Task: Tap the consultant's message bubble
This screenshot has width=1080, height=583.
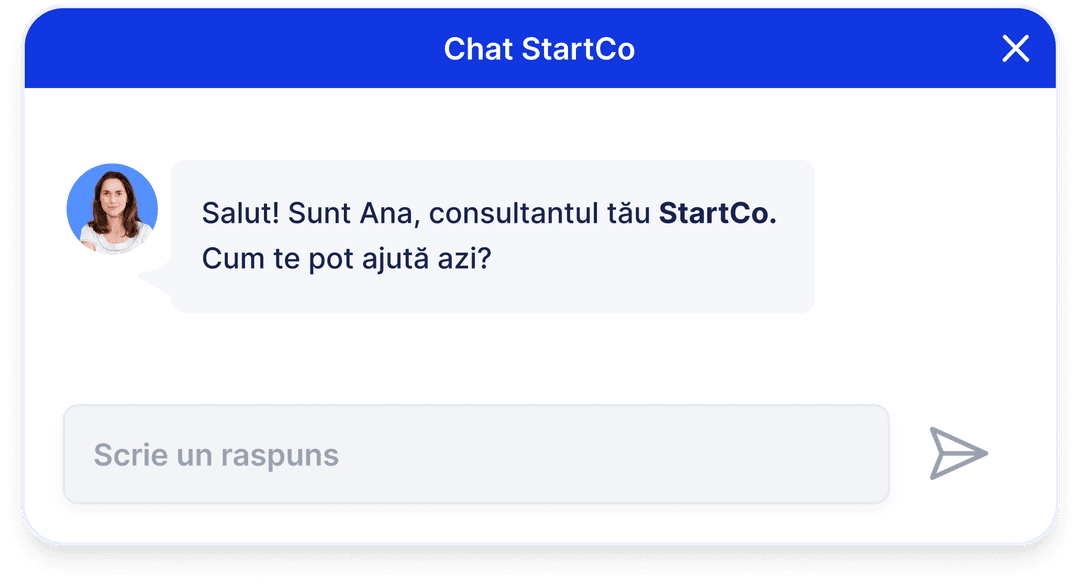Action: 492,236
